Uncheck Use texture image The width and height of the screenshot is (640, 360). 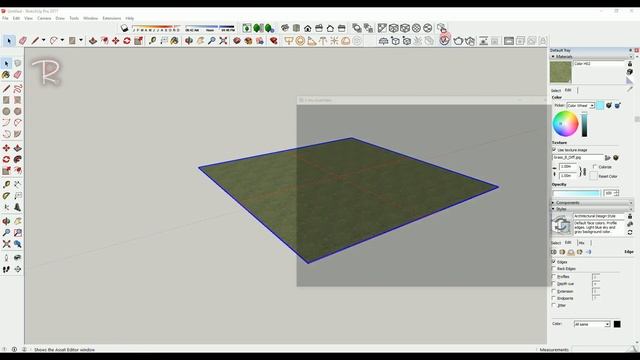coord(554,150)
